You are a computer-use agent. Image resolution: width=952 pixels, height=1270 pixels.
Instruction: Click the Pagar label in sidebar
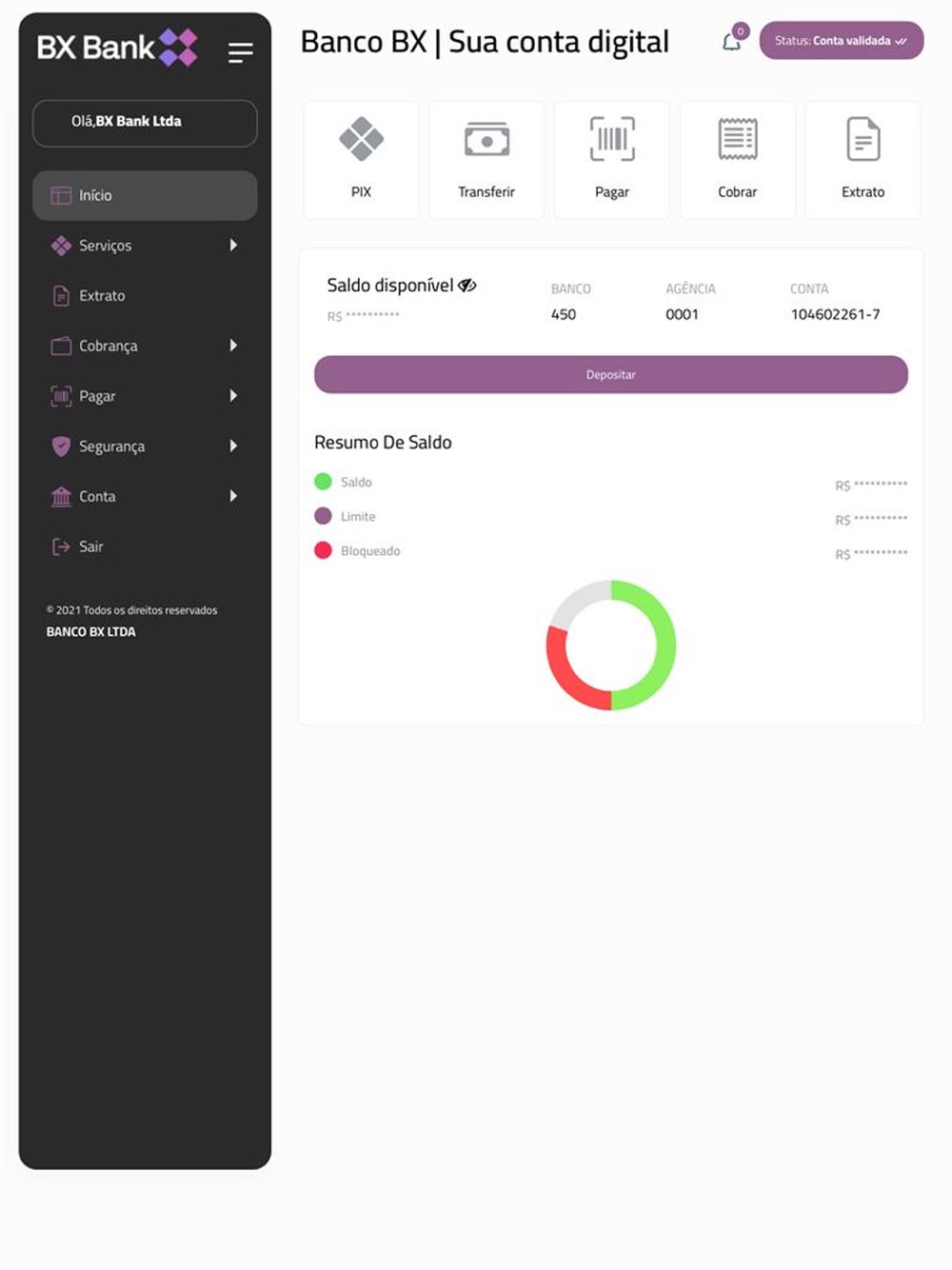tap(97, 396)
